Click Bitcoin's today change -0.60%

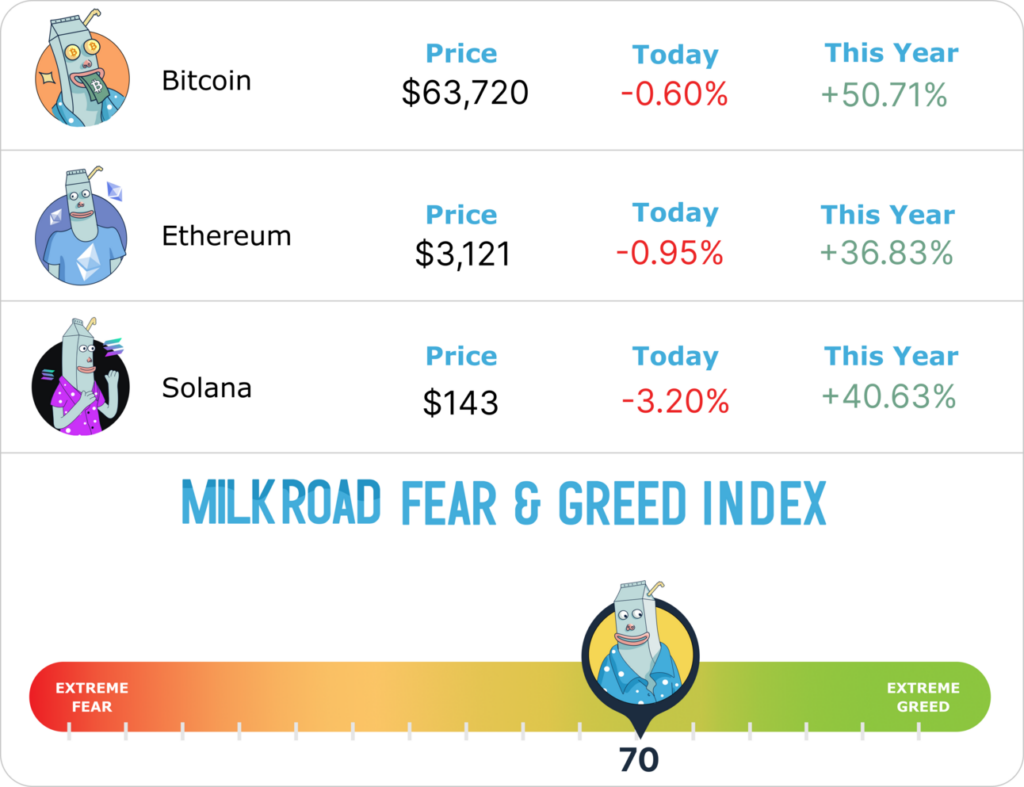pos(674,95)
